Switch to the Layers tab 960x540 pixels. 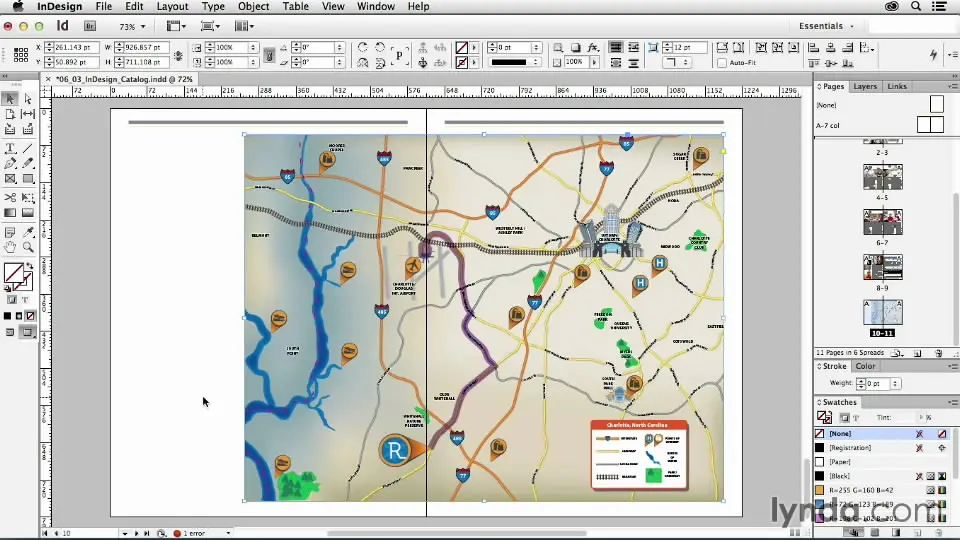click(865, 86)
